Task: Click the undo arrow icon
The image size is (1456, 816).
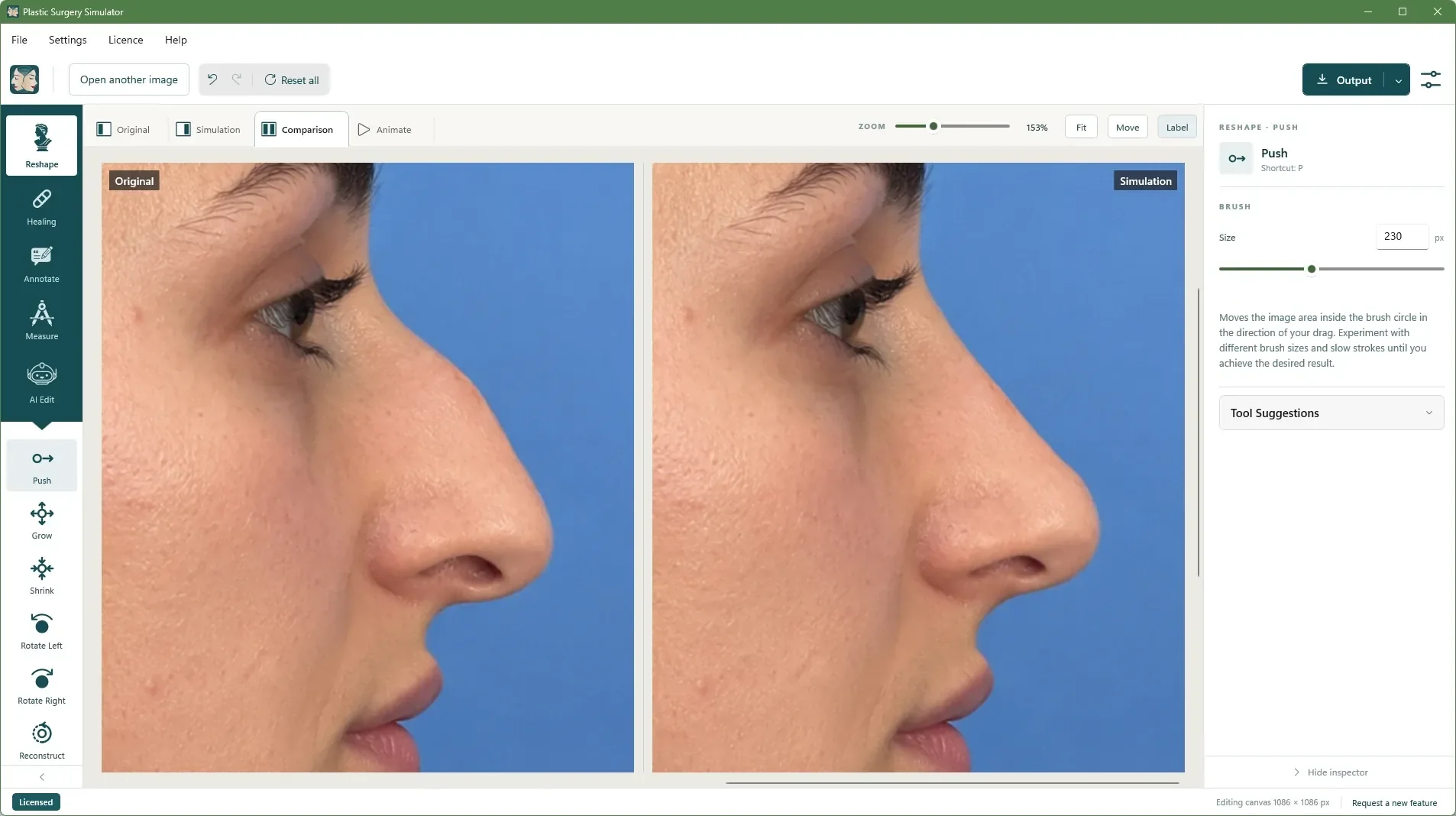Action: 212,79
